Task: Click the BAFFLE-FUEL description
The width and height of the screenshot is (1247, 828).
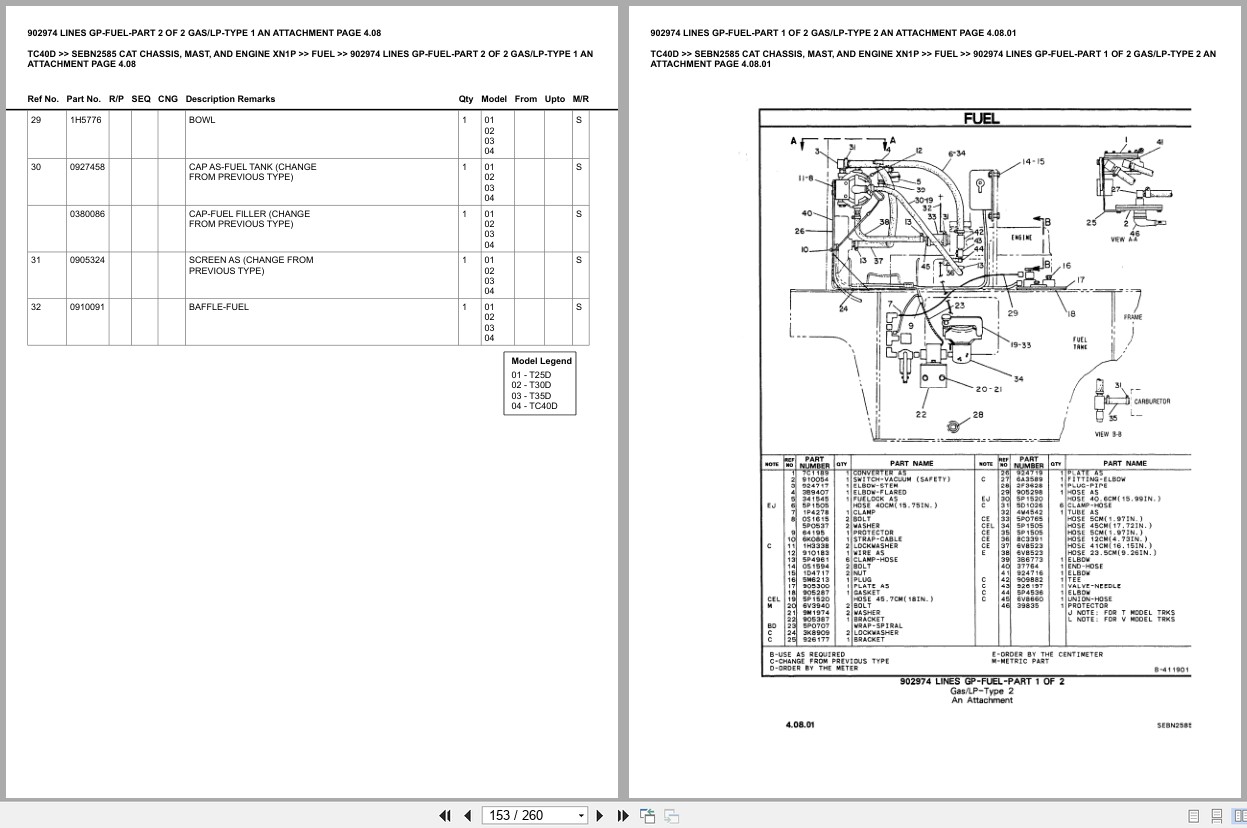Action: [219, 307]
